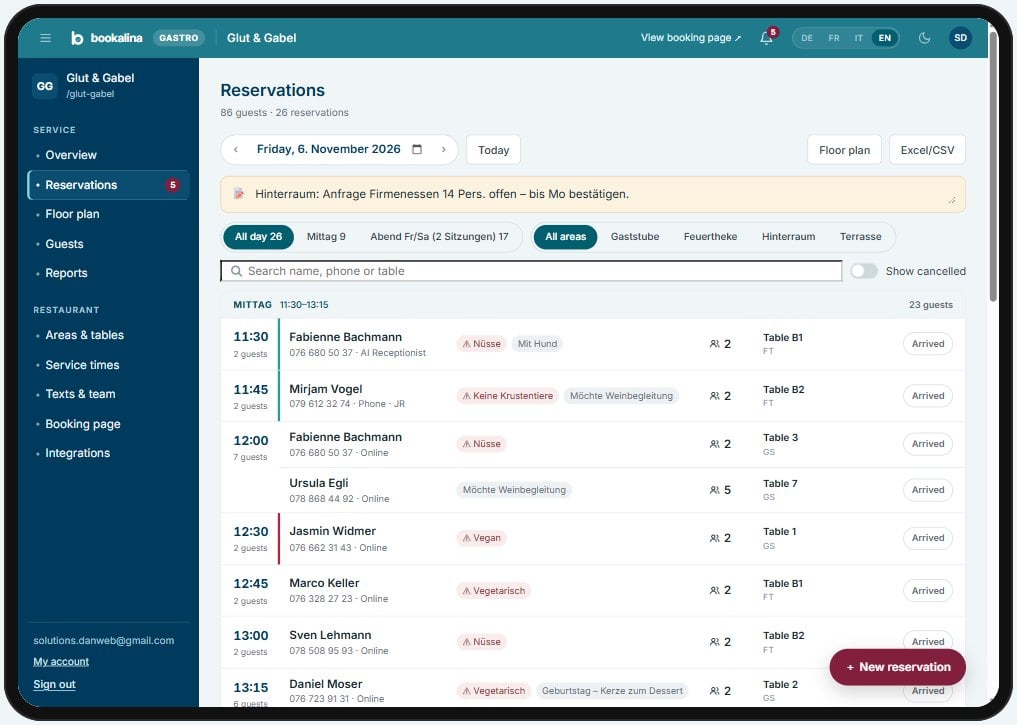Click the search name, phone or table field

coord(531,271)
